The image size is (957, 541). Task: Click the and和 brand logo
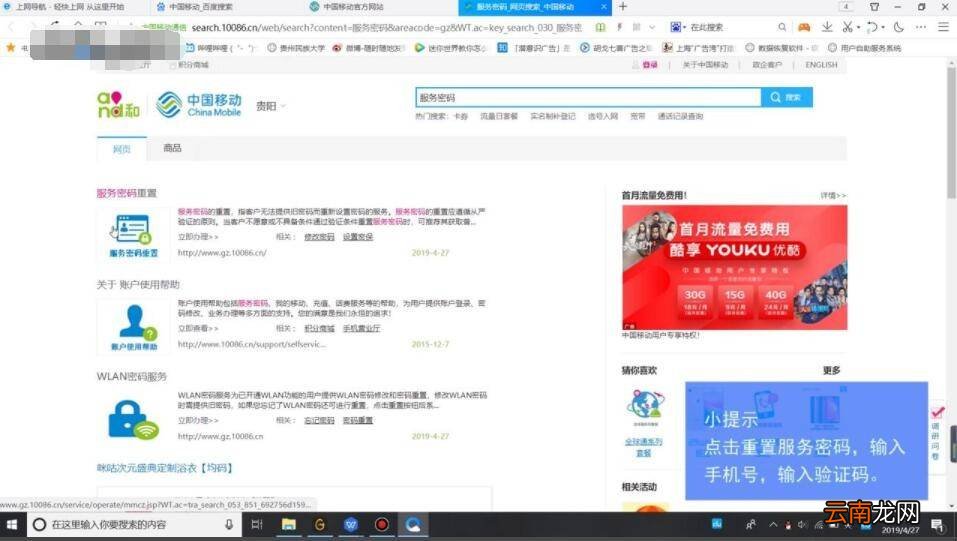point(118,105)
